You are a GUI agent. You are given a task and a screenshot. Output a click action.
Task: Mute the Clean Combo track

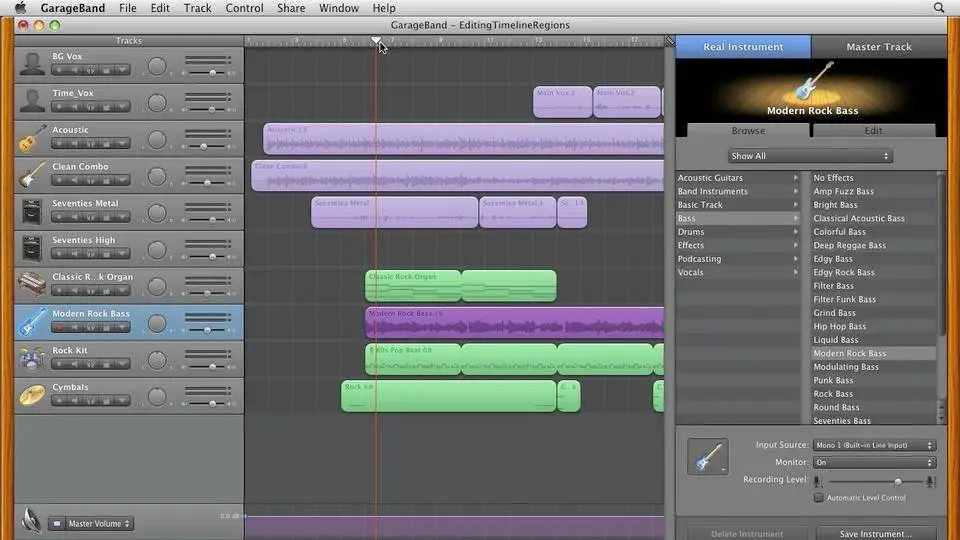[75, 181]
